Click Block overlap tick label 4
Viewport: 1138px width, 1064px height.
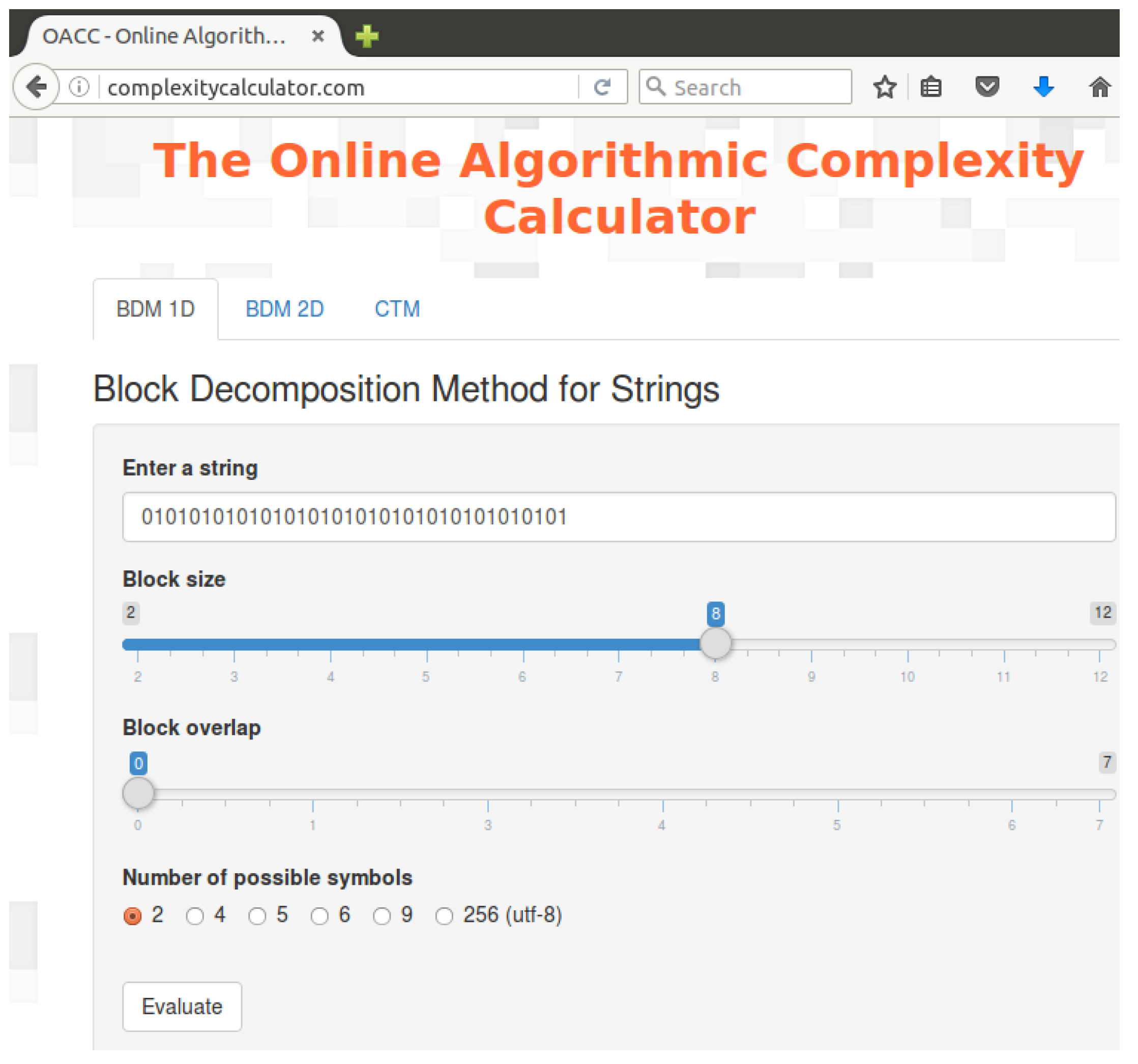click(662, 826)
